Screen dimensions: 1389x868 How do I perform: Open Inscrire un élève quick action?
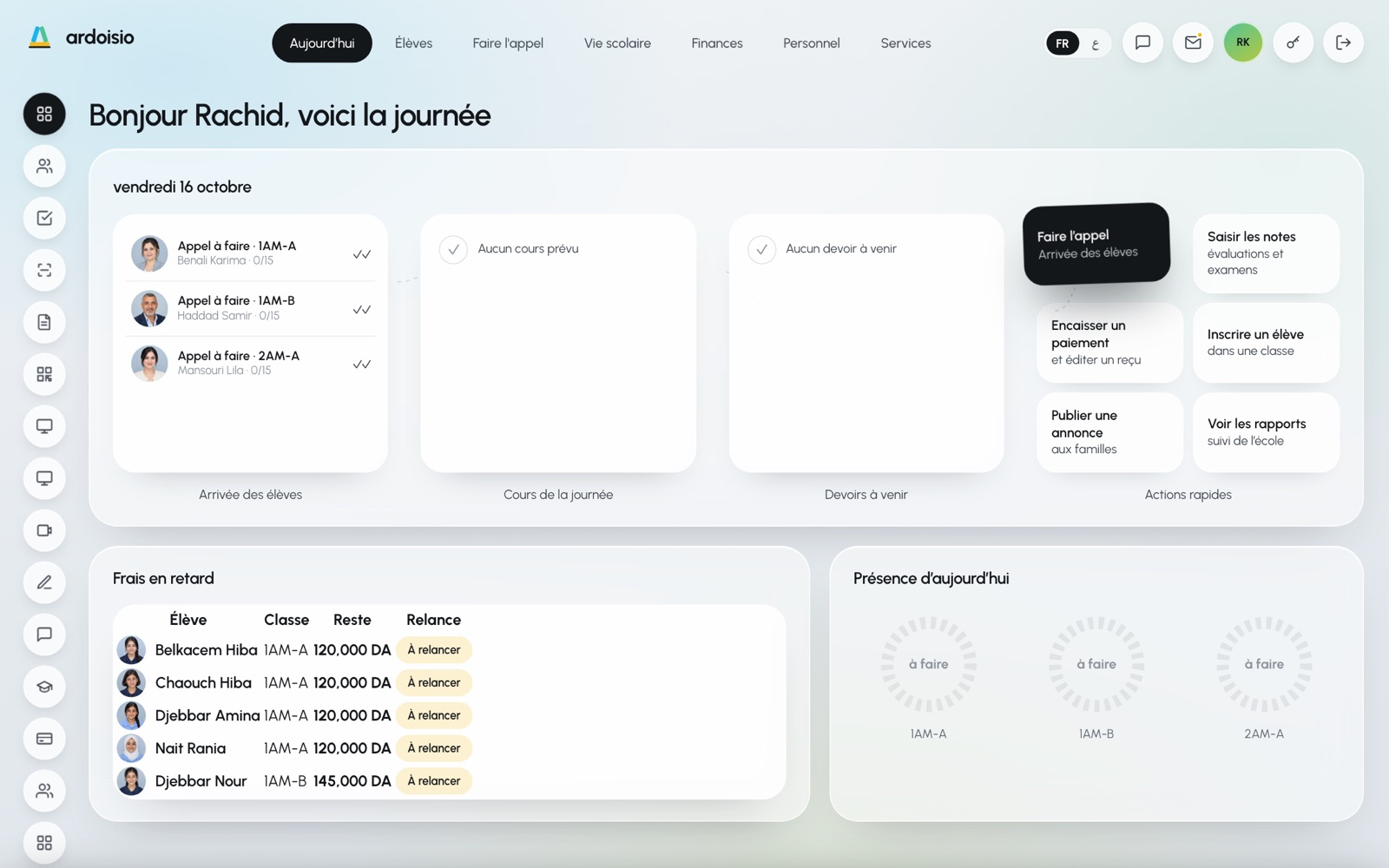click(x=1267, y=343)
